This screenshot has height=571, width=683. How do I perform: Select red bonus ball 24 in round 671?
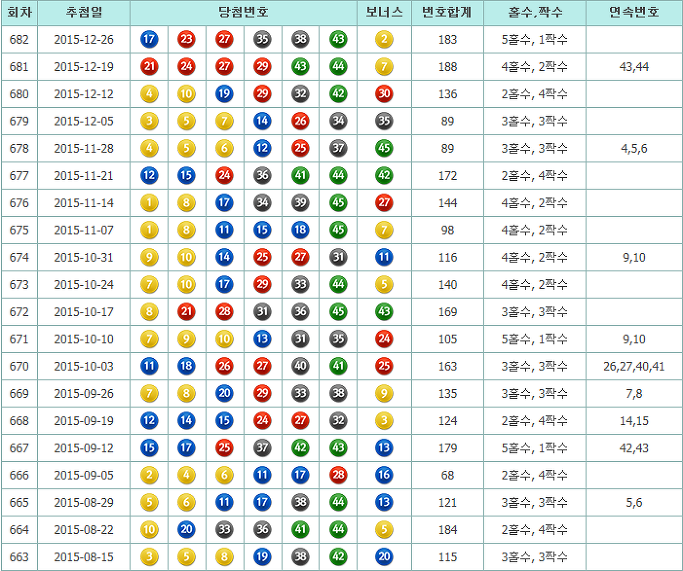point(384,339)
